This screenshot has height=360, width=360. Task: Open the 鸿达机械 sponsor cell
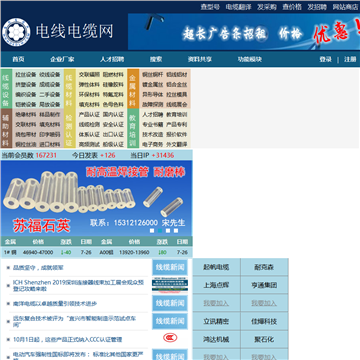(216, 339)
